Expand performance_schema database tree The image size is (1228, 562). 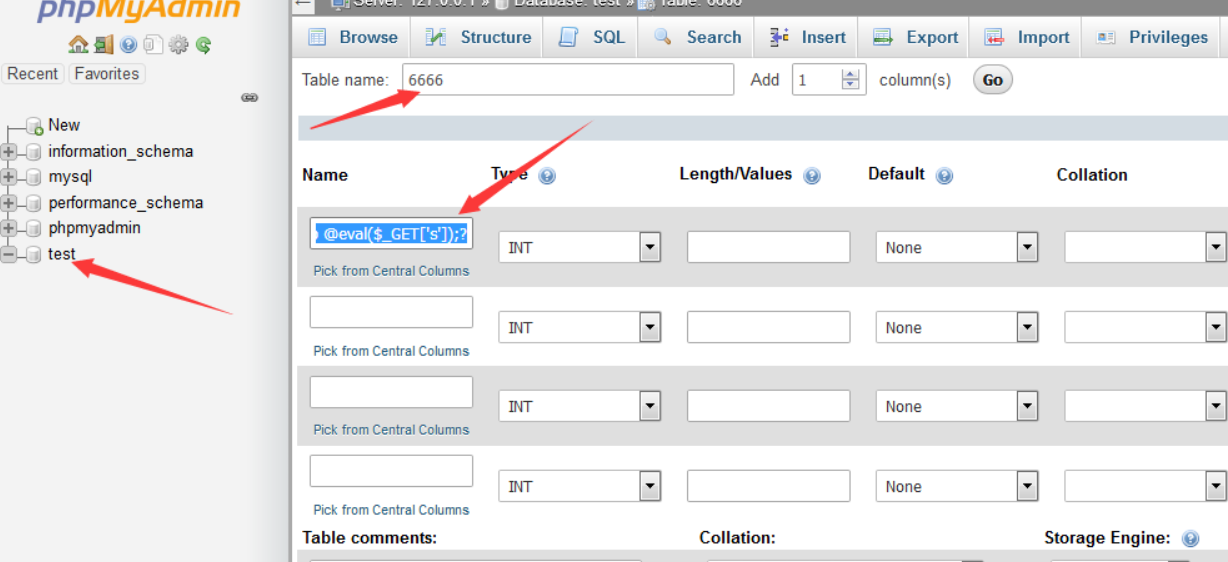[x=10, y=203]
